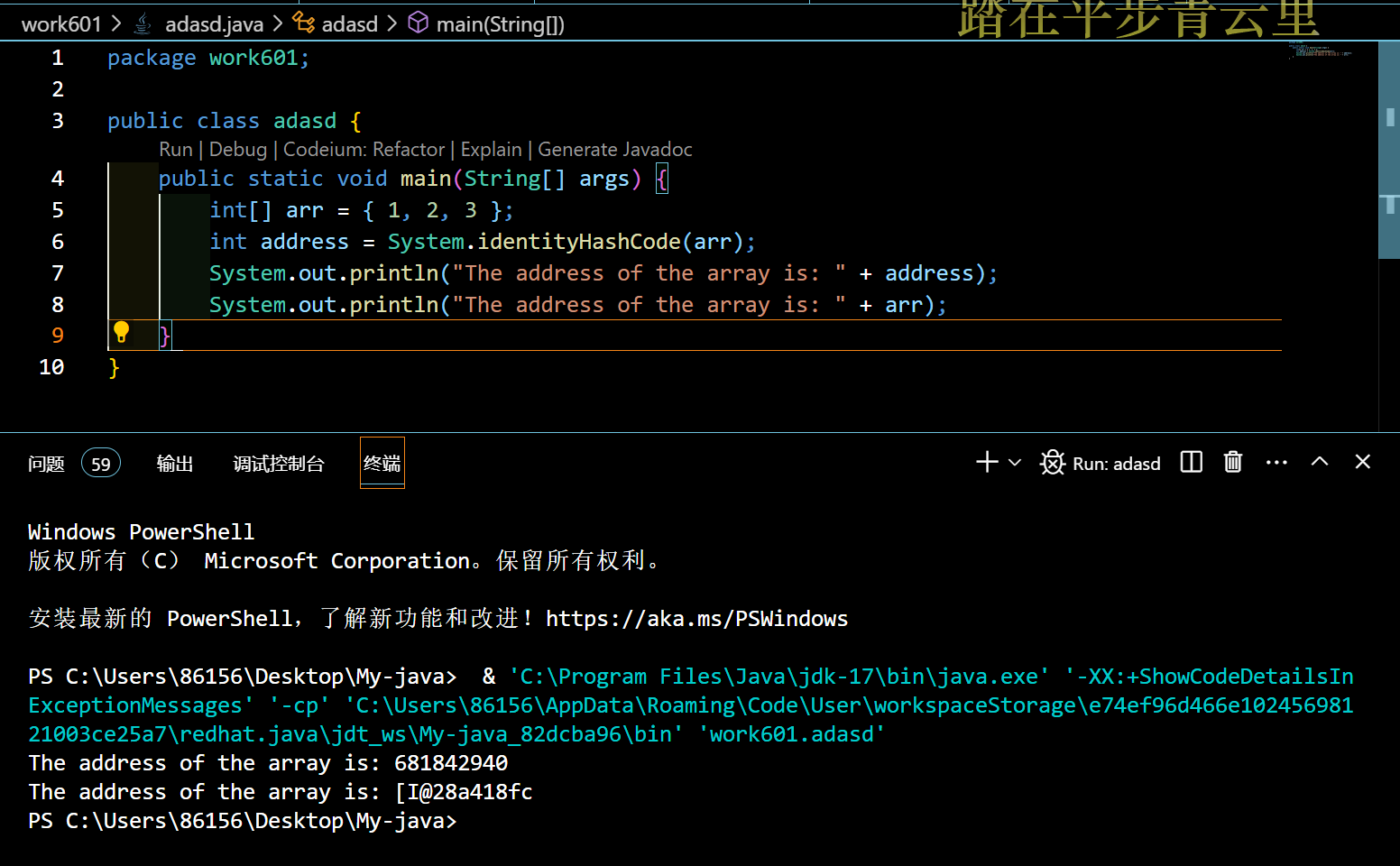Image resolution: width=1400 pixels, height=866 pixels.
Task: Click the 'adasd' class name on line 3
Action: (x=305, y=121)
